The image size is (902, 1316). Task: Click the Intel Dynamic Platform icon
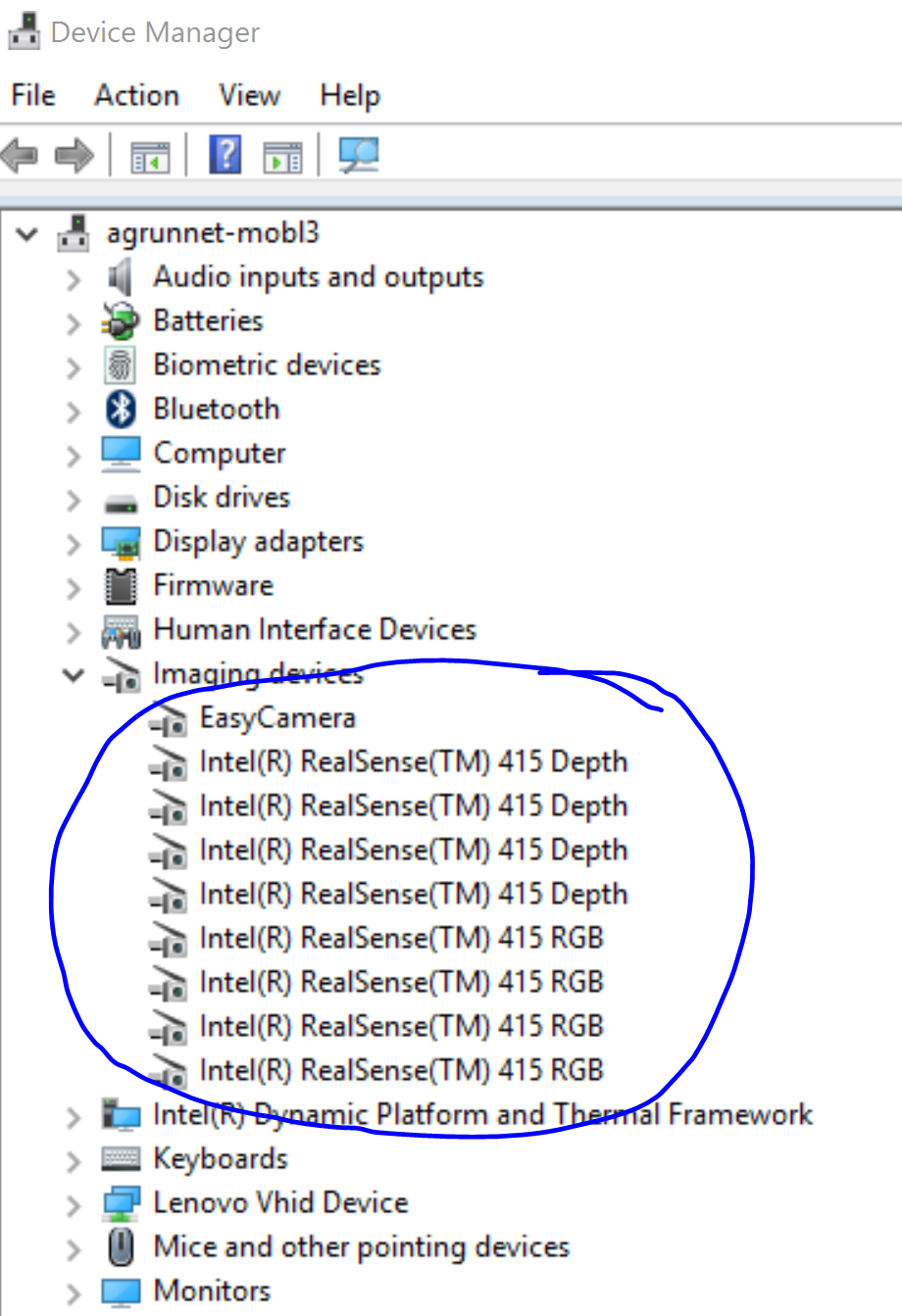121,1115
